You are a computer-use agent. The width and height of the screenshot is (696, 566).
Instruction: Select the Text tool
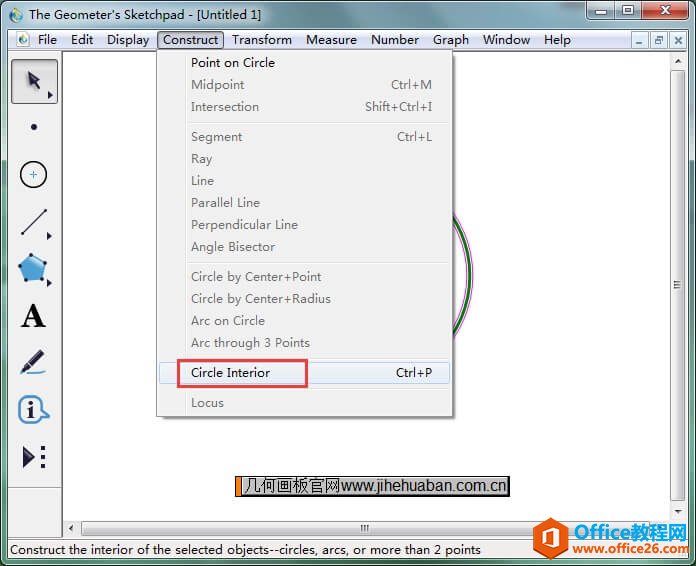click(33, 316)
